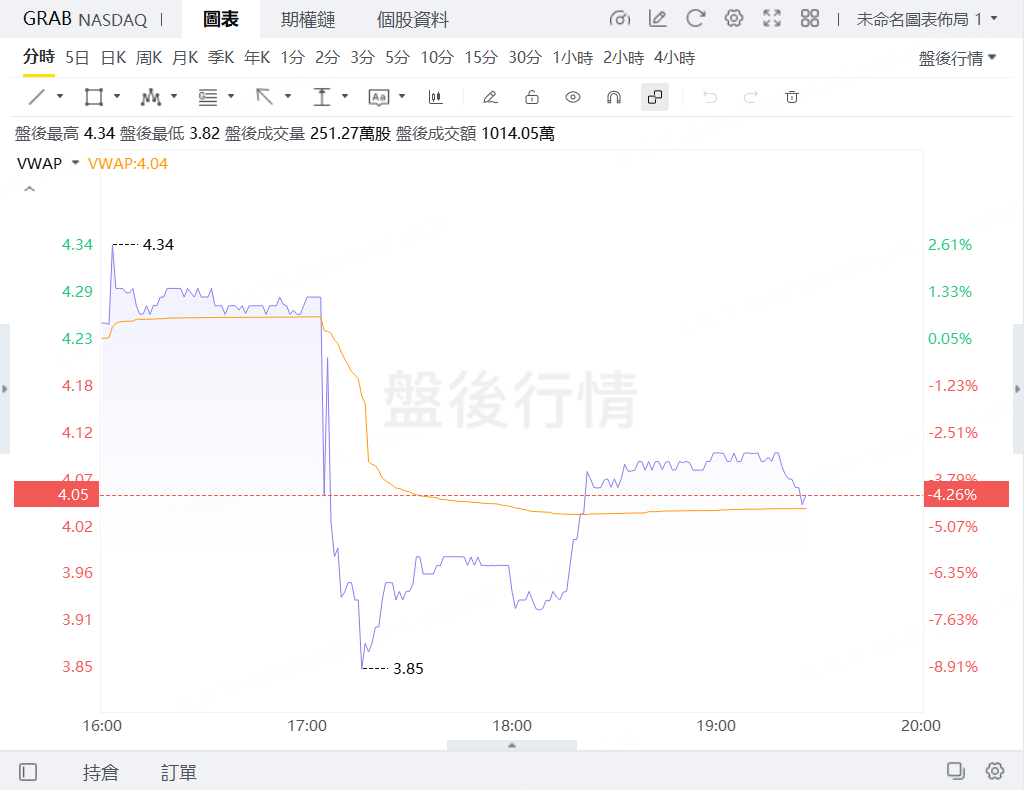Select the 日K timeframe
The image size is (1024, 790).
pos(113,58)
